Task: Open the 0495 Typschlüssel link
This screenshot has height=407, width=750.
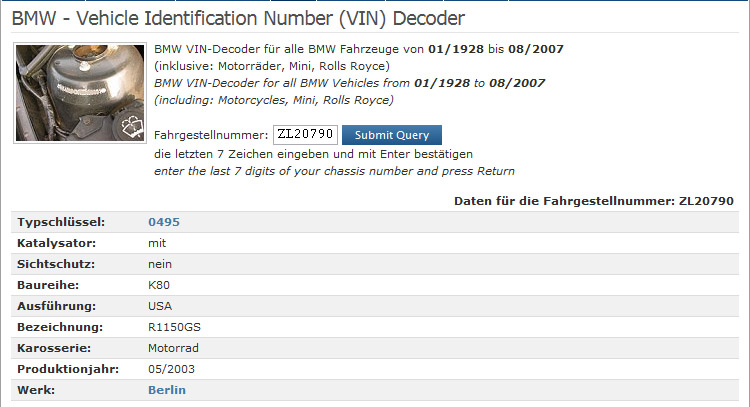Action: coord(164,222)
